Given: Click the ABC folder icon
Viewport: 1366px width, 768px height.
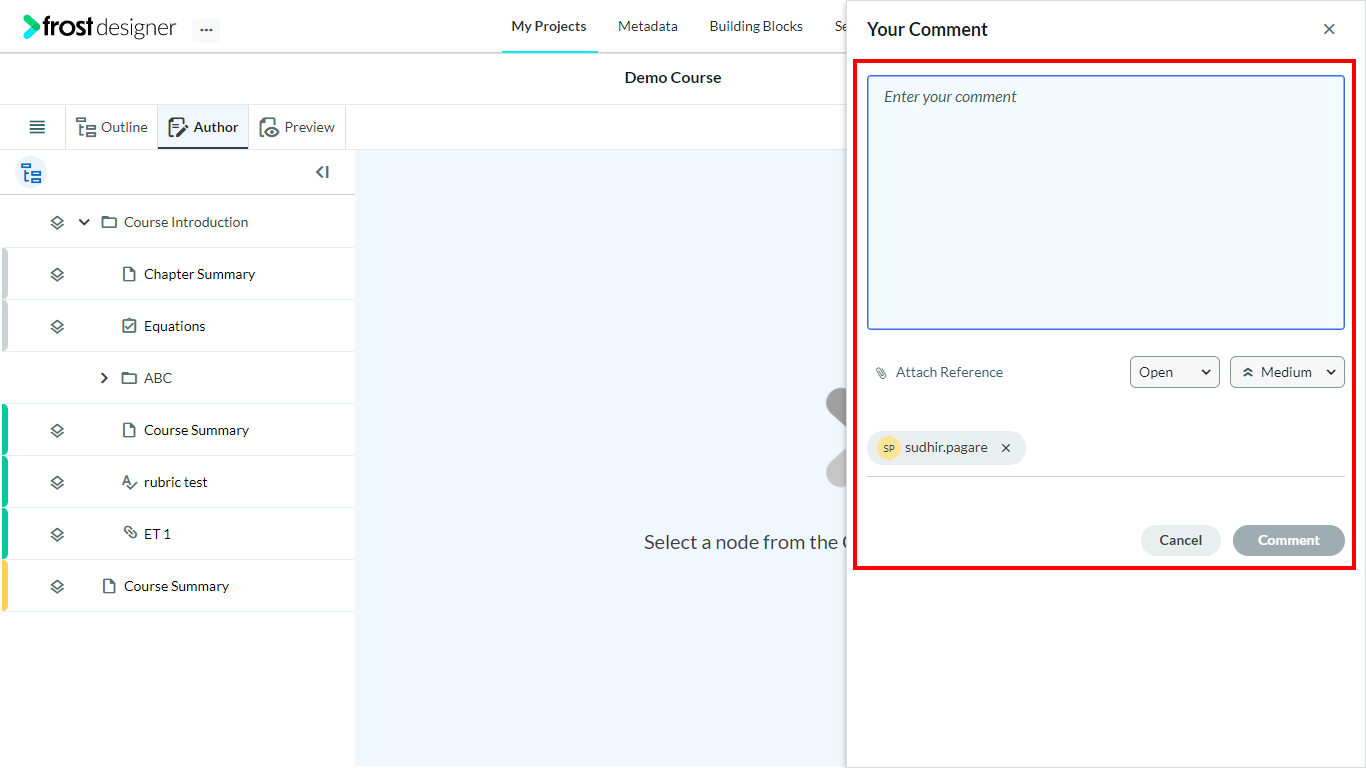Looking at the screenshot, I should tap(129, 378).
